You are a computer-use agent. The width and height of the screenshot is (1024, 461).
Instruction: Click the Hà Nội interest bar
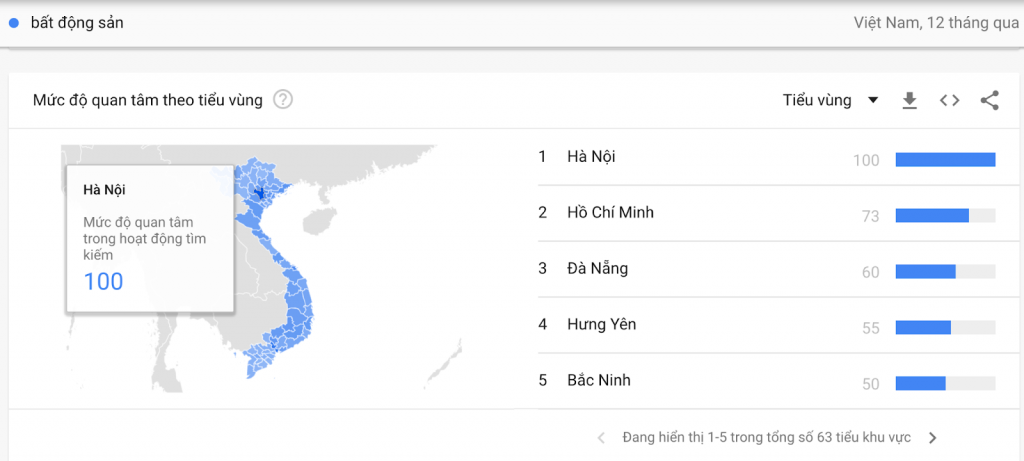945,159
